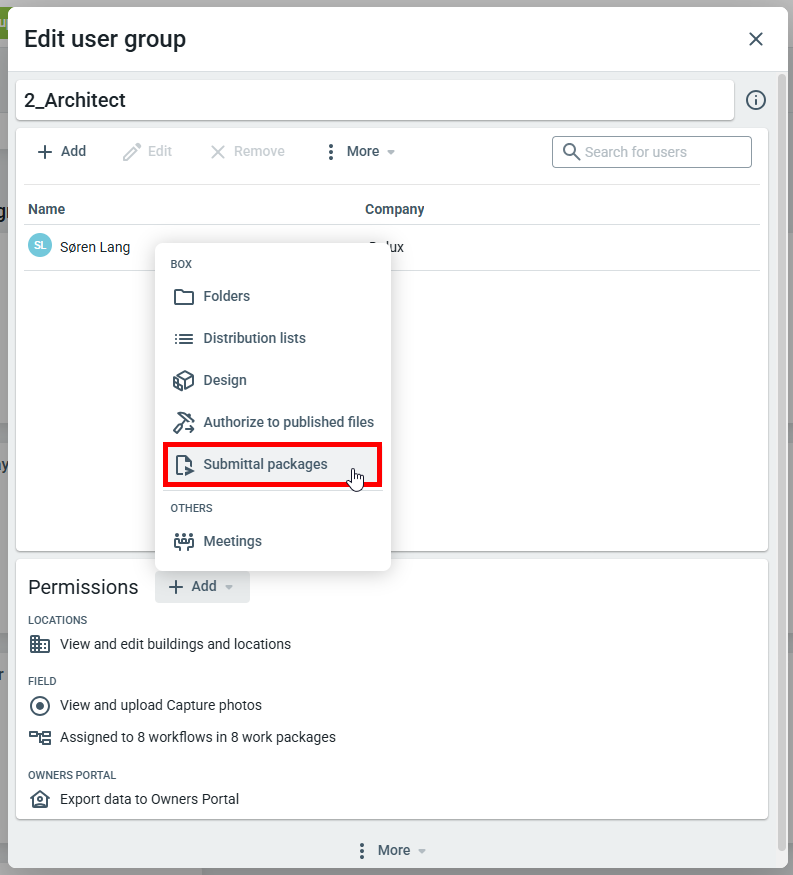This screenshot has height=875, width=793.
Task: Click the Capture photos circle icon
Action: tap(40, 706)
